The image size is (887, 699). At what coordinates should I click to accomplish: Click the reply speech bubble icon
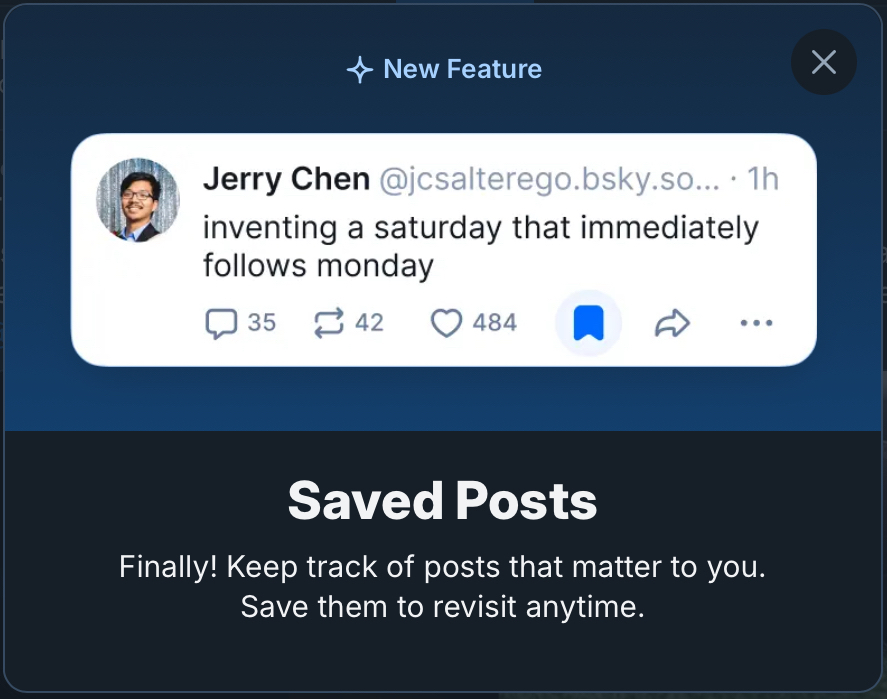tap(220, 323)
